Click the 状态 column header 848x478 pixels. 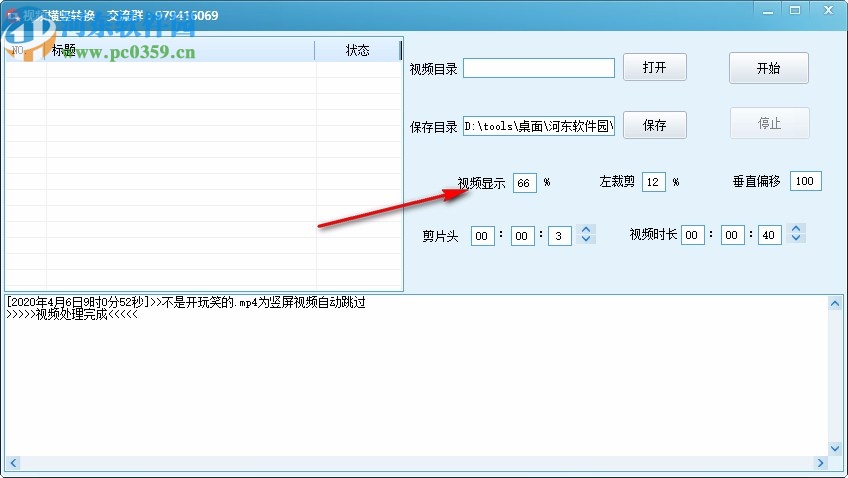point(357,50)
